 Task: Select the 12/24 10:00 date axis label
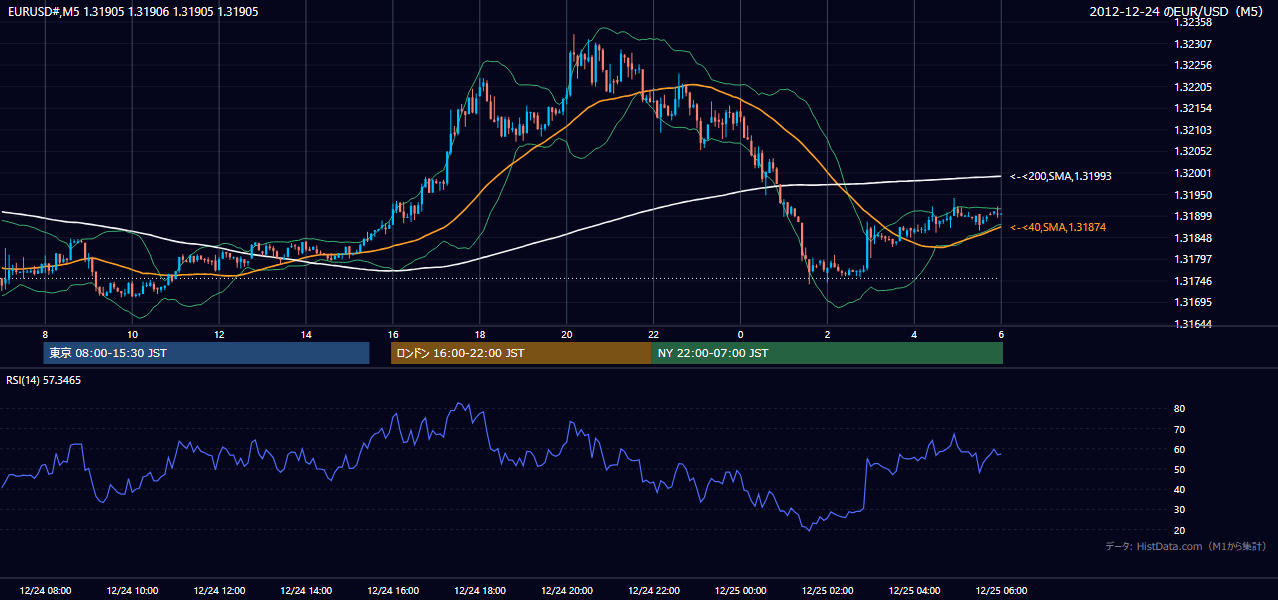[x=132, y=590]
